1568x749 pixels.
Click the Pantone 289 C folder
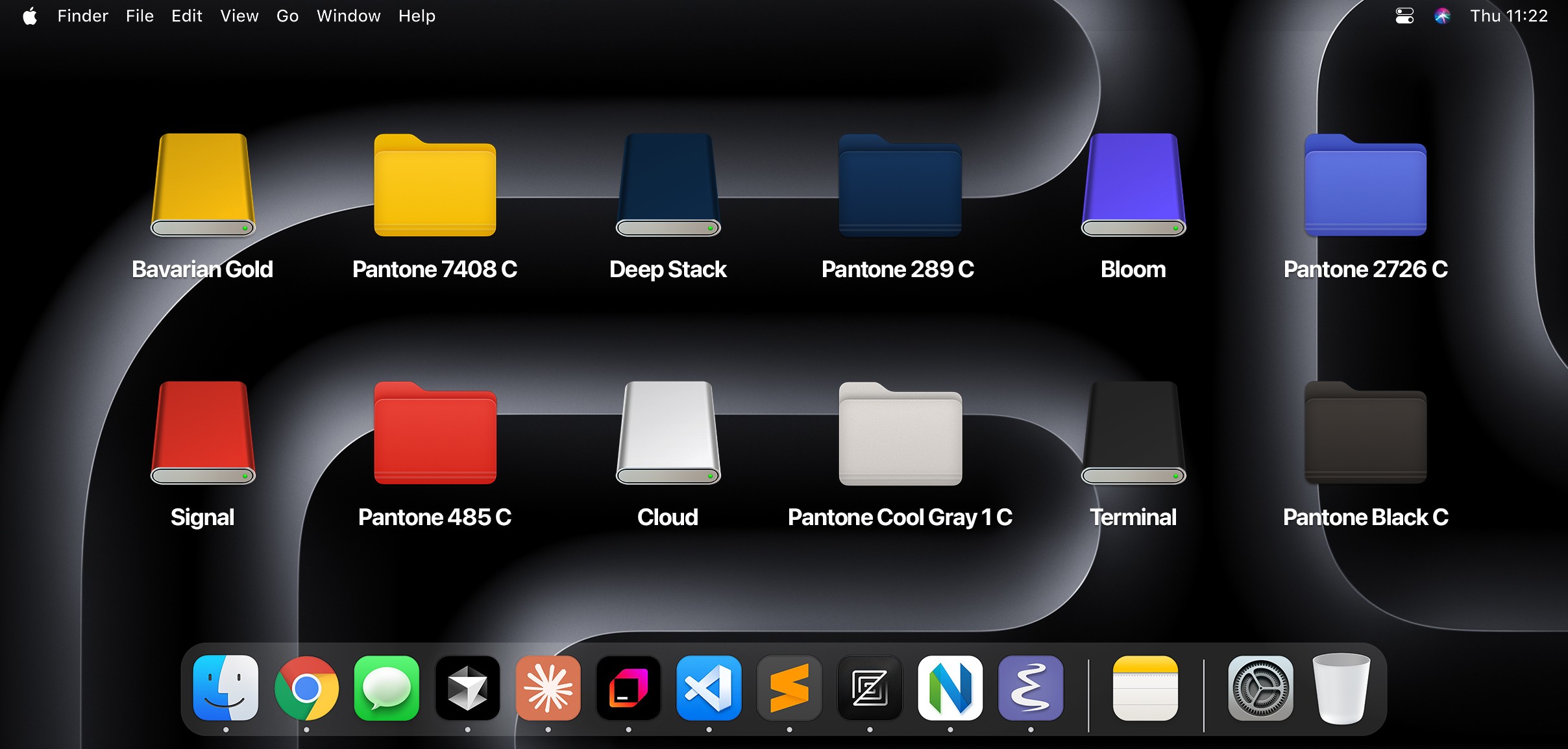(x=900, y=186)
